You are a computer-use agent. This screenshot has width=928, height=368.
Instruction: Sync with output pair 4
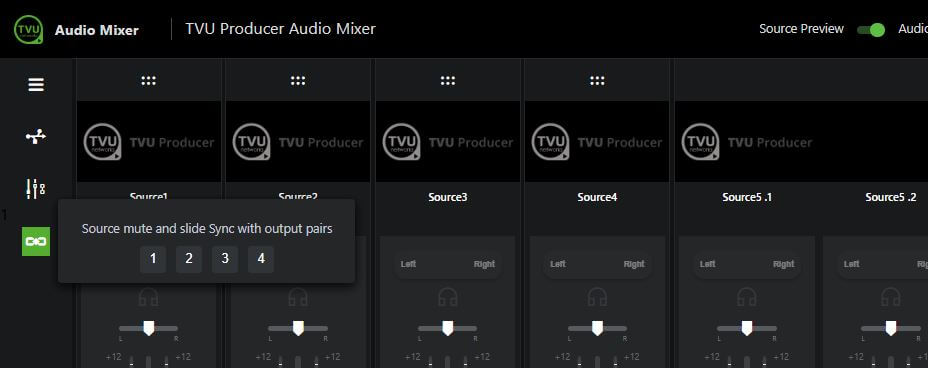261,259
